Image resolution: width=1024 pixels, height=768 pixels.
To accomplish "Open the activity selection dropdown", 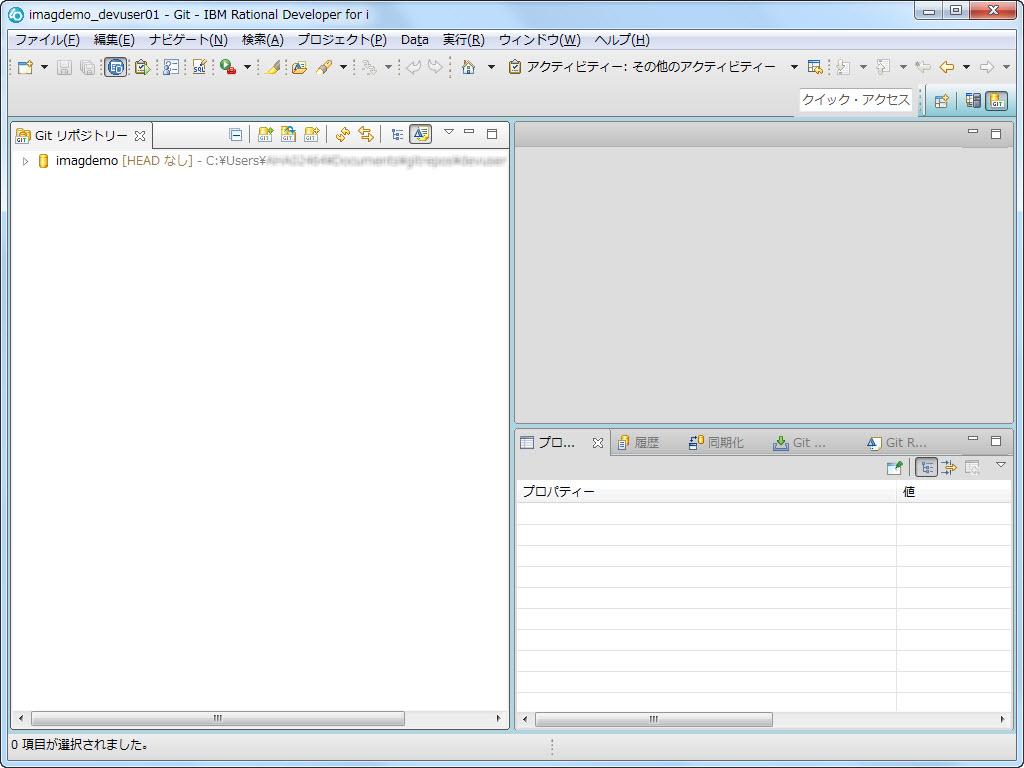I will coord(794,67).
